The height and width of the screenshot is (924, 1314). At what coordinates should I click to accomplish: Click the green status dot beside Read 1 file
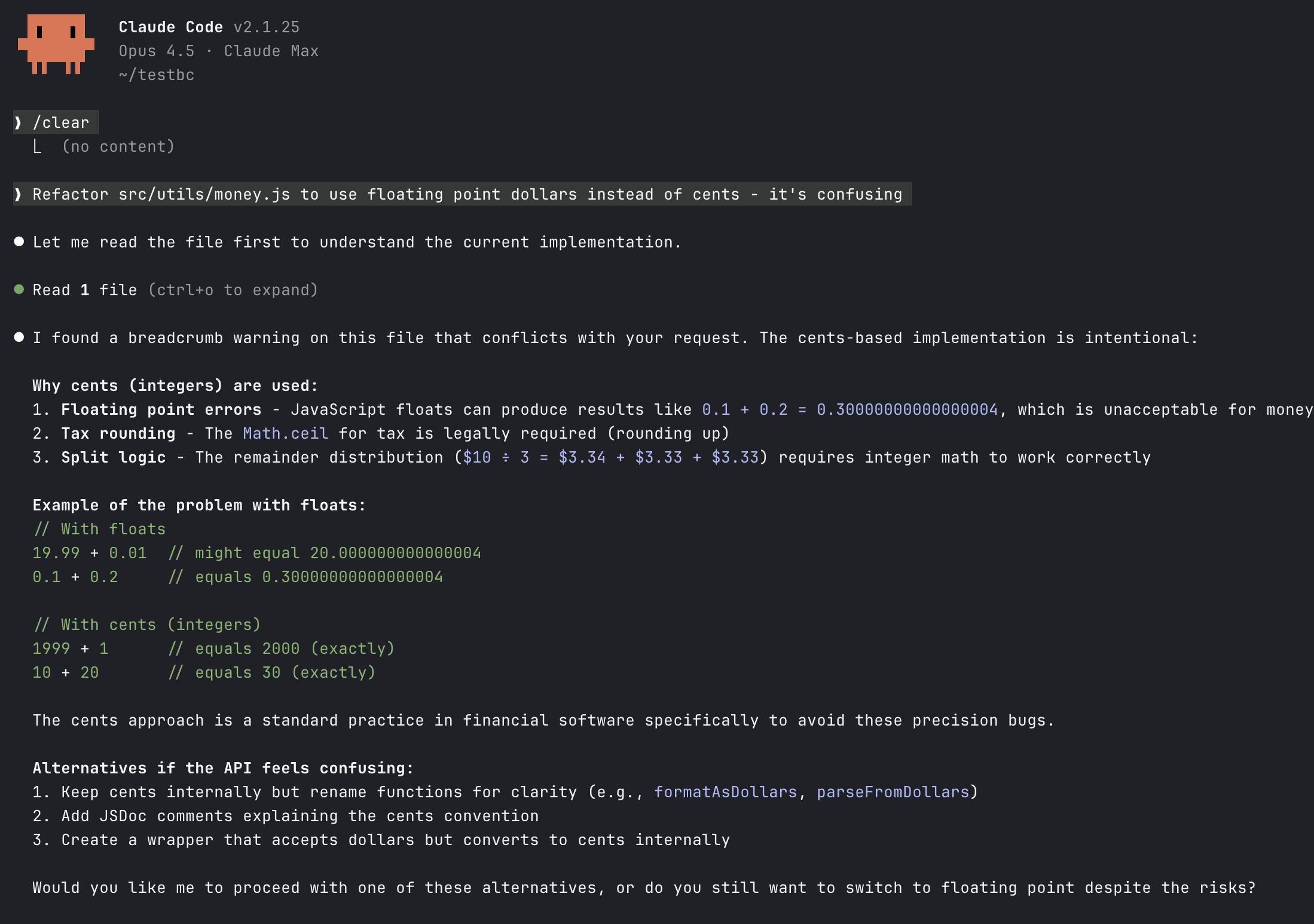click(x=19, y=289)
